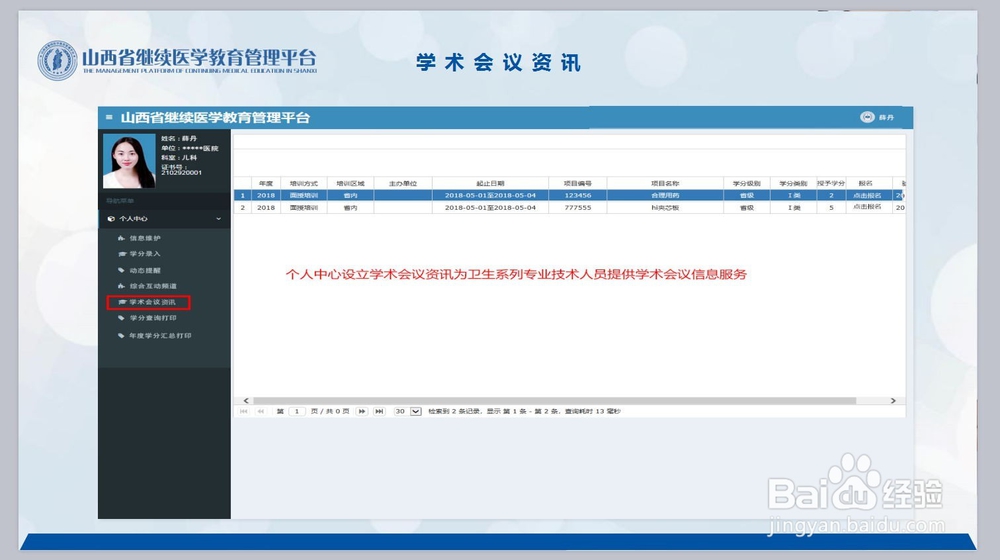Screen dimensions: 1000x560
Task: Click 科室：儿科 text in profile
Action: 179,158
